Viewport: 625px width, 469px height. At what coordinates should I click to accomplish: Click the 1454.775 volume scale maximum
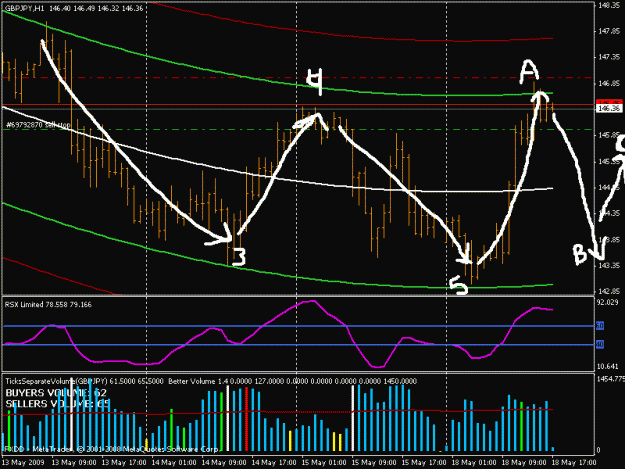[x=611, y=379]
